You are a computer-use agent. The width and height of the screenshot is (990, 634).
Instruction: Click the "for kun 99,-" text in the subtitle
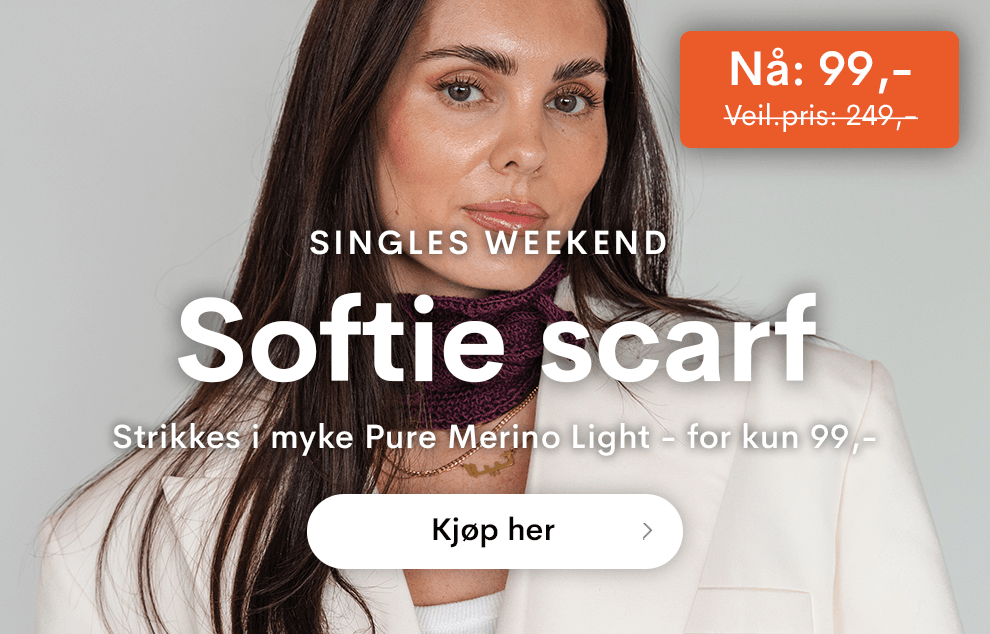[x=782, y=437]
